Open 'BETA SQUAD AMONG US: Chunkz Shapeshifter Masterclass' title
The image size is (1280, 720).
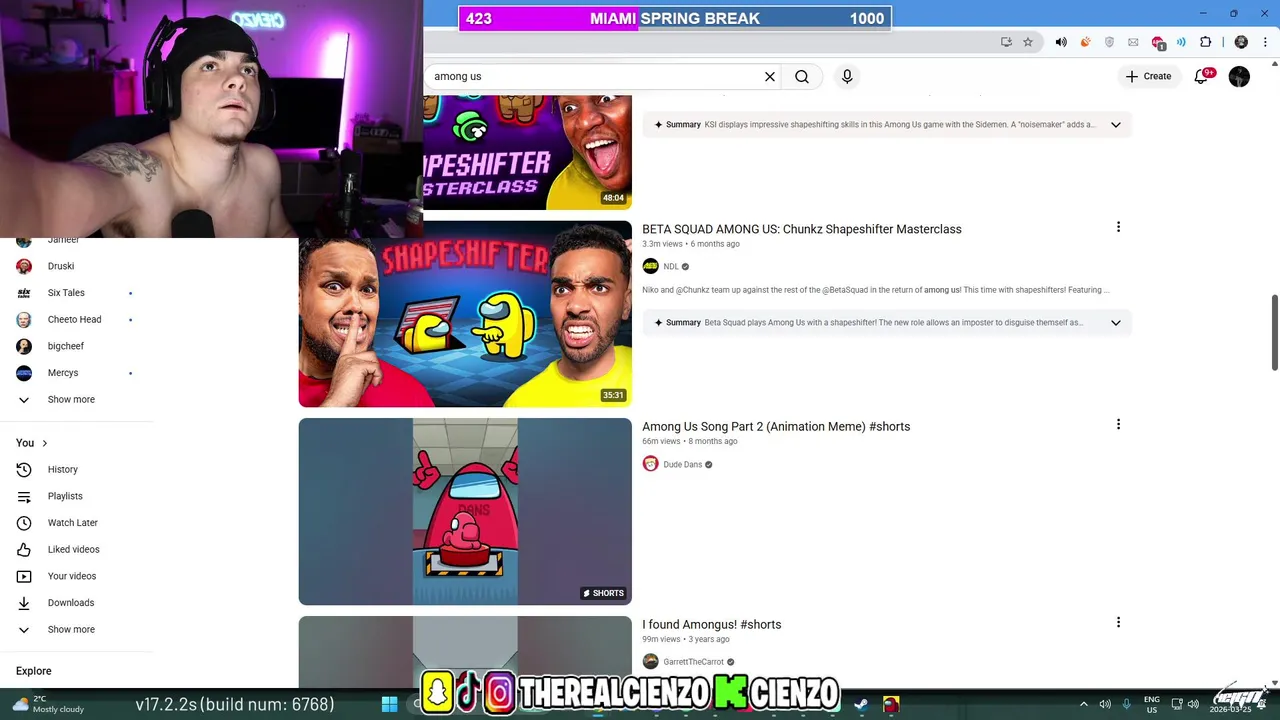coord(802,229)
